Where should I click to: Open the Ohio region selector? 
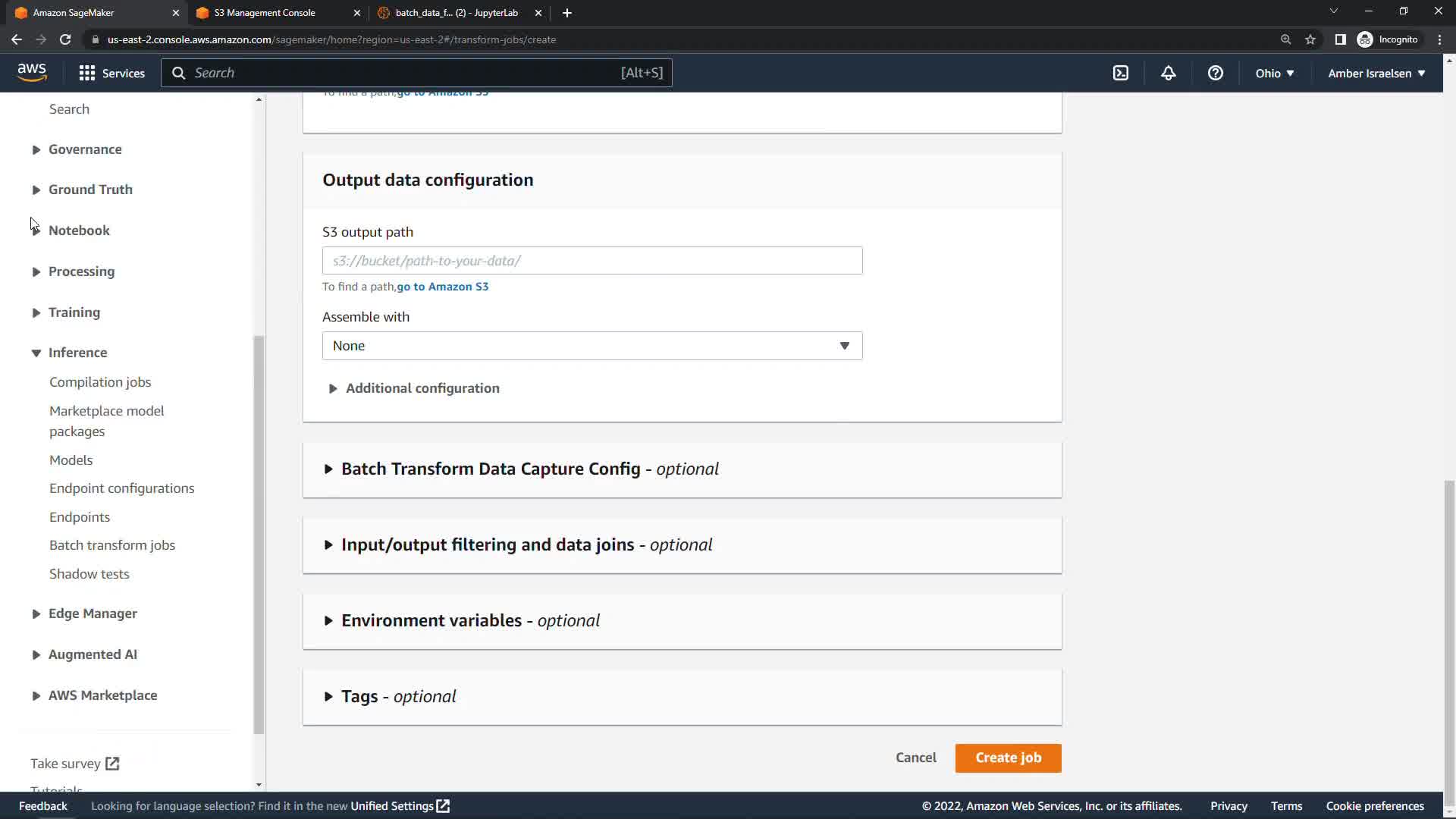click(1274, 73)
